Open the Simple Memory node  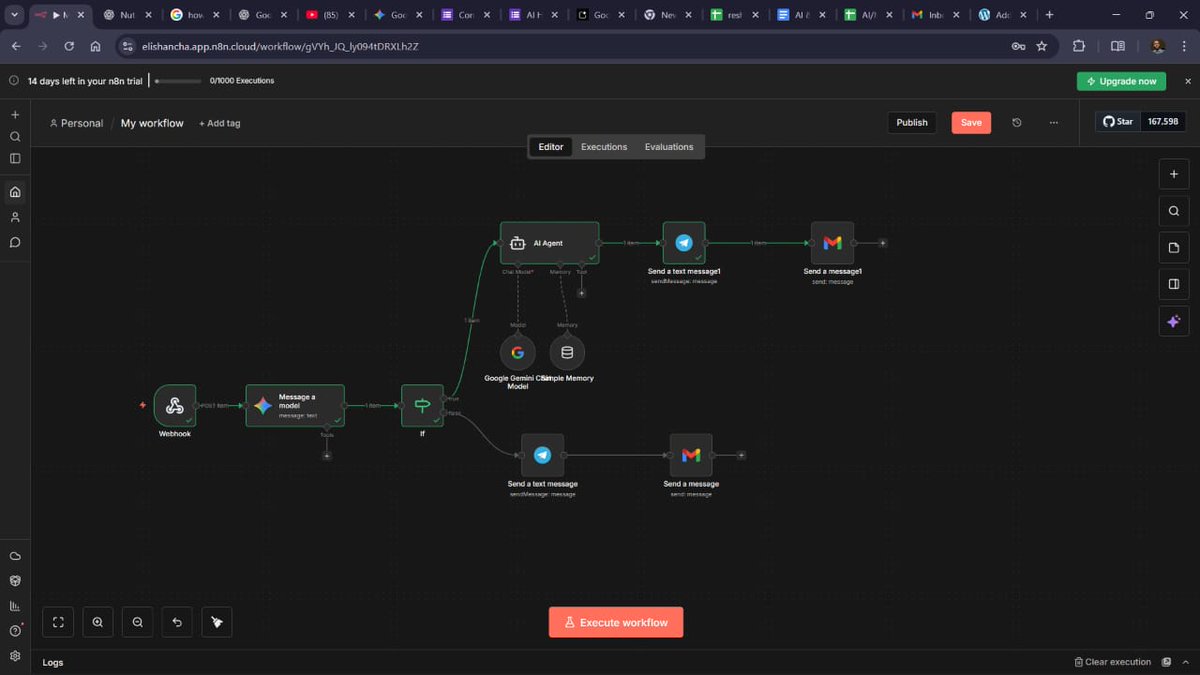click(x=567, y=352)
